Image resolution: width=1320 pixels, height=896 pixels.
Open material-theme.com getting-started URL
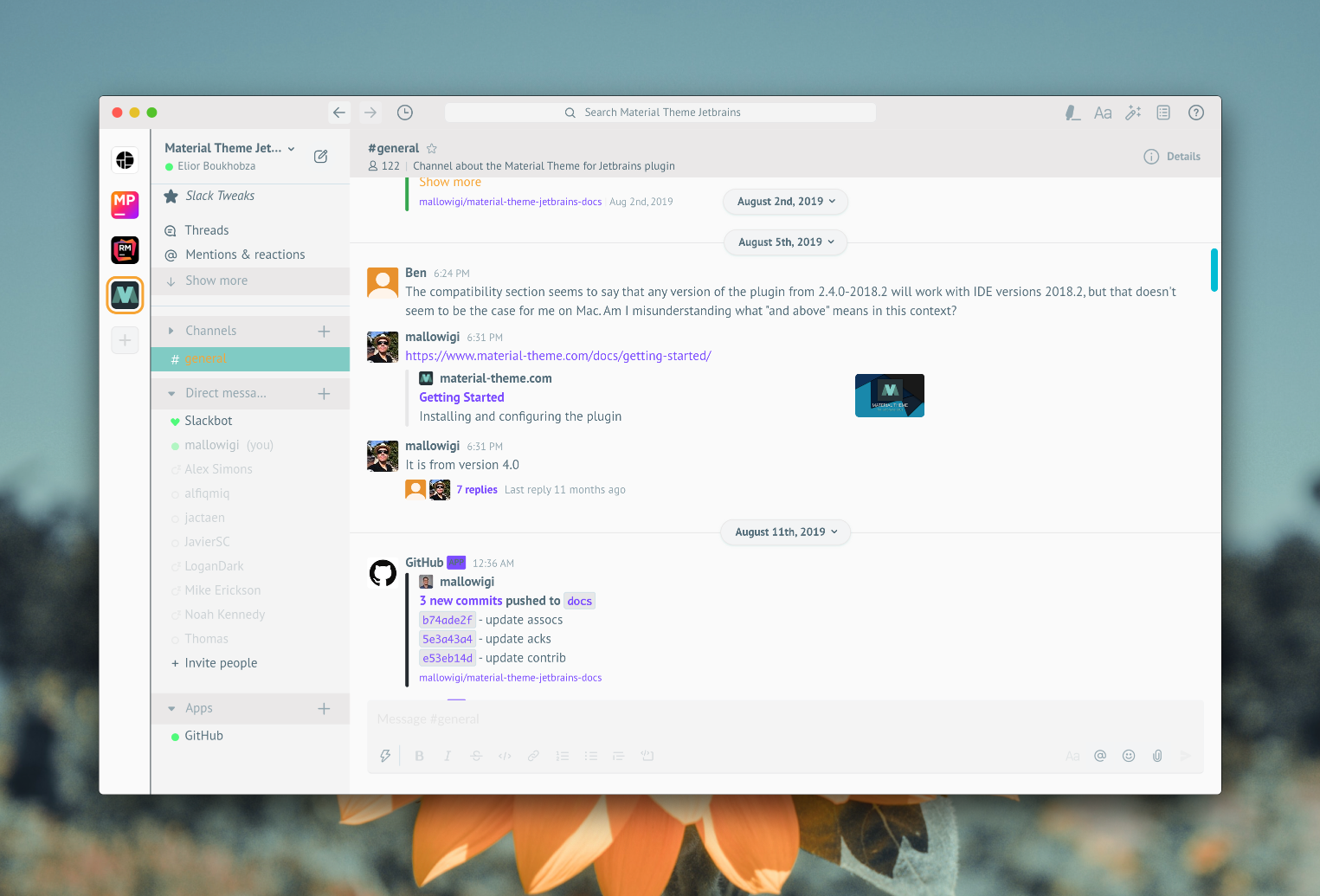(x=558, y=356)
